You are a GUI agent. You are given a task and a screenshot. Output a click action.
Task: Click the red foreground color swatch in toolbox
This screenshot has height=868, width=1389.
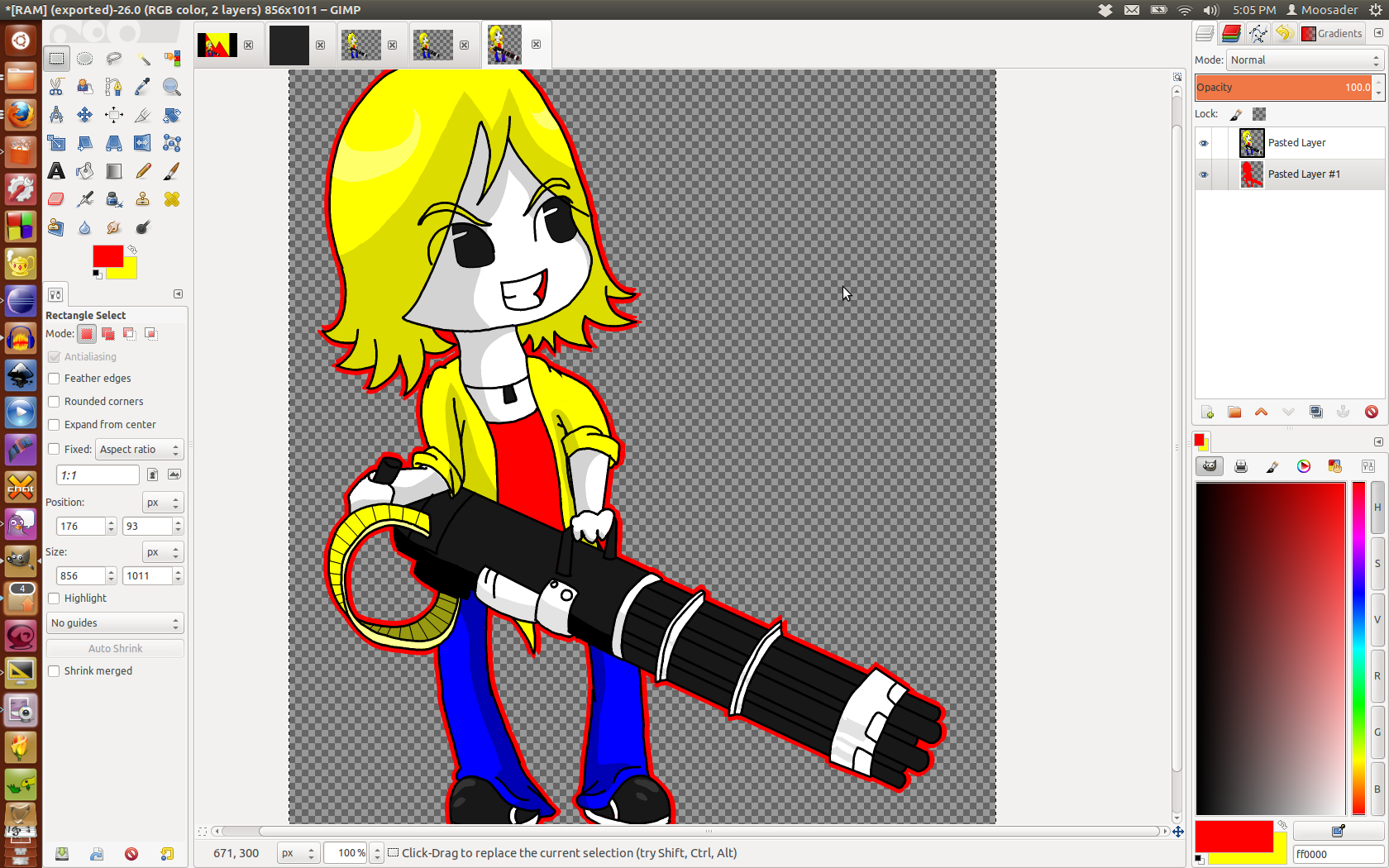pyautogui.click(x=107, y=256)
